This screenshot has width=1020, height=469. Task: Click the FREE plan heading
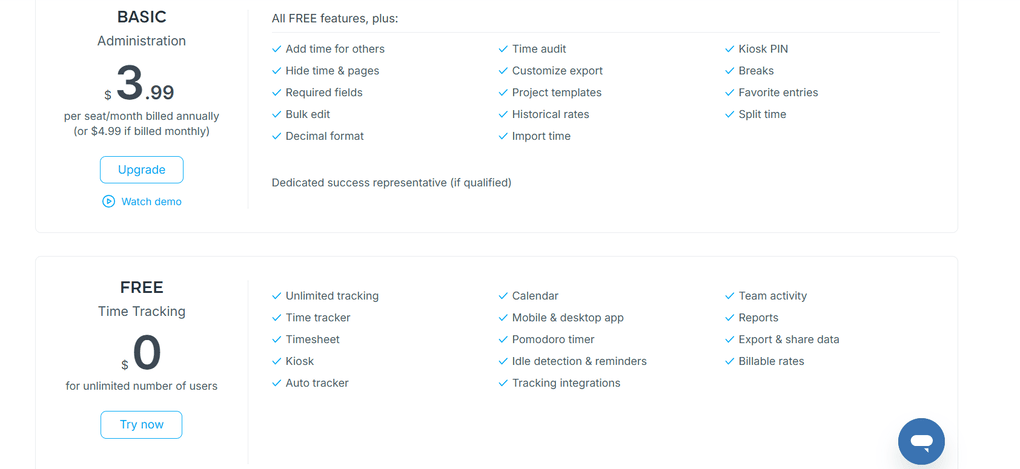tap(141, 288)
